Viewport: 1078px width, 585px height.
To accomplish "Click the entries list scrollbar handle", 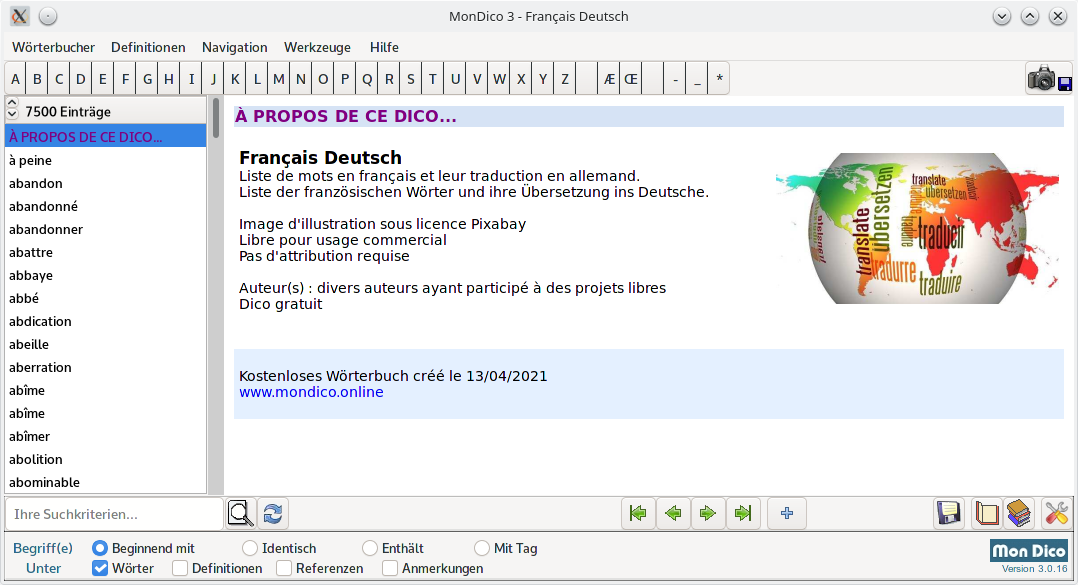I will (215, 118).
